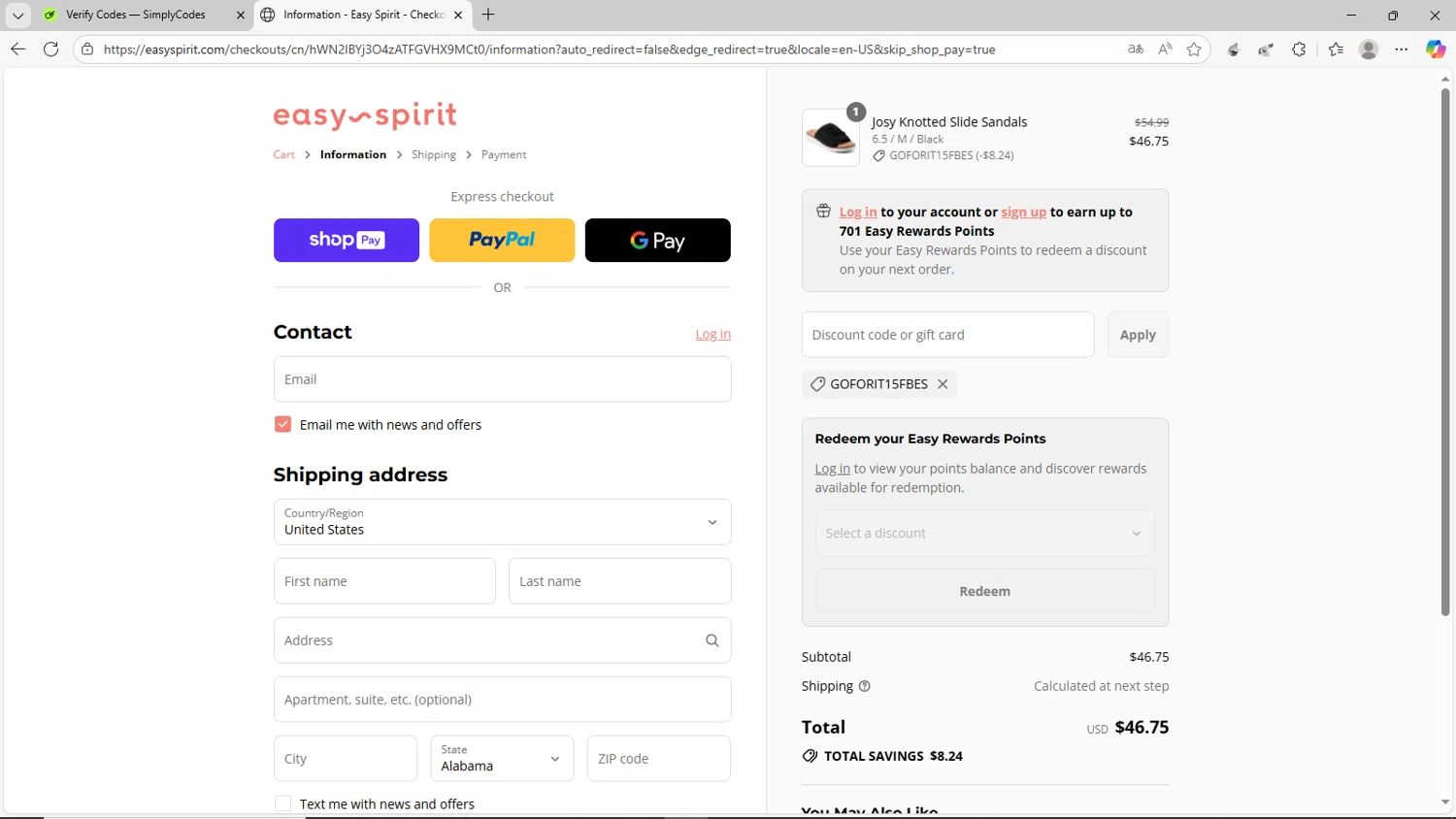
Task: Click Log in link in rewards banner
Action: pos(858,212)
